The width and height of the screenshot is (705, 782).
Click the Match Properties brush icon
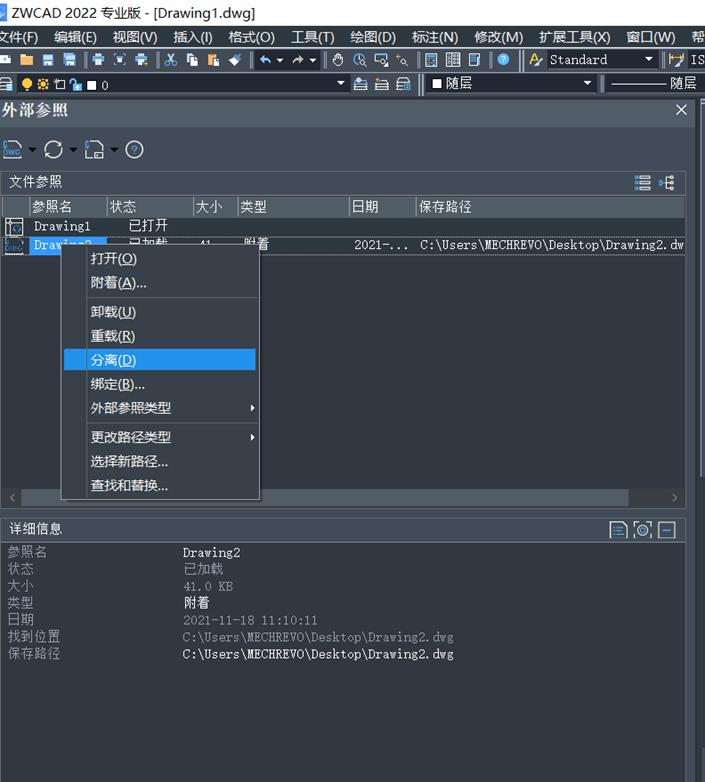[235, 60]
